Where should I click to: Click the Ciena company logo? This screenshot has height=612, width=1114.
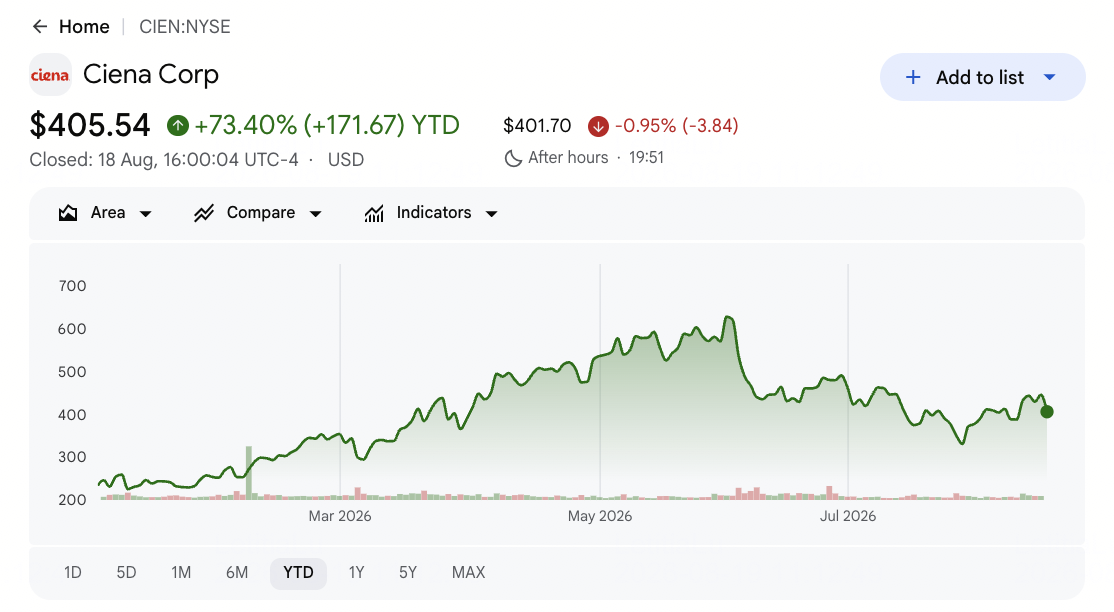point(50,75)
